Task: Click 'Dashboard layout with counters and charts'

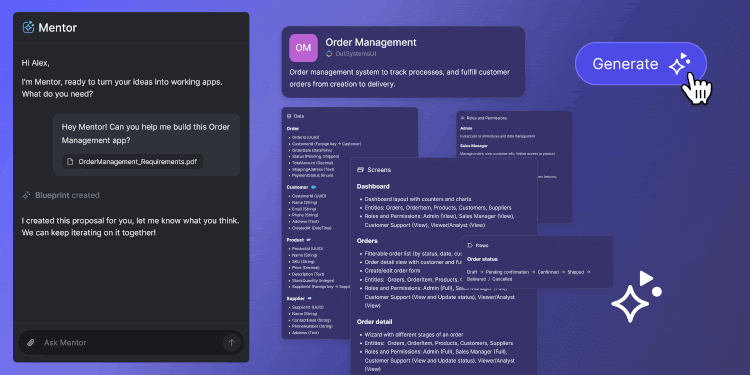Action: click(x=418, y=199)
